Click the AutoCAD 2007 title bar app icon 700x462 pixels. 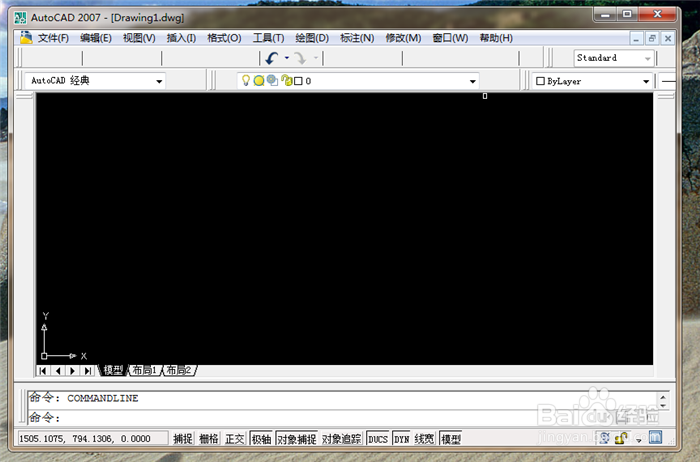click(21, 18)
